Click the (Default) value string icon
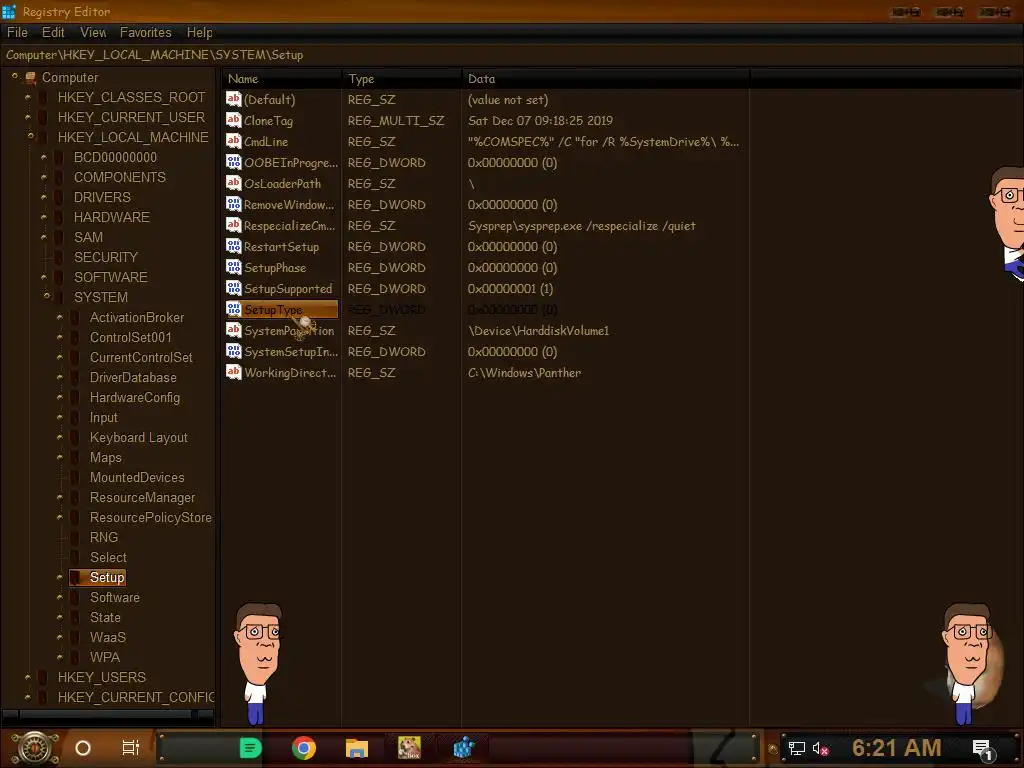 [234, 99]
